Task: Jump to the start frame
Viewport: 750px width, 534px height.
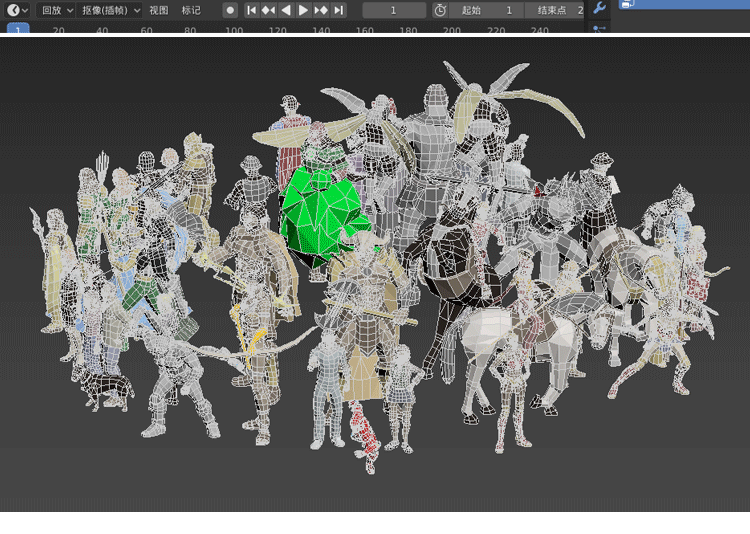Action: coord(252,10)
